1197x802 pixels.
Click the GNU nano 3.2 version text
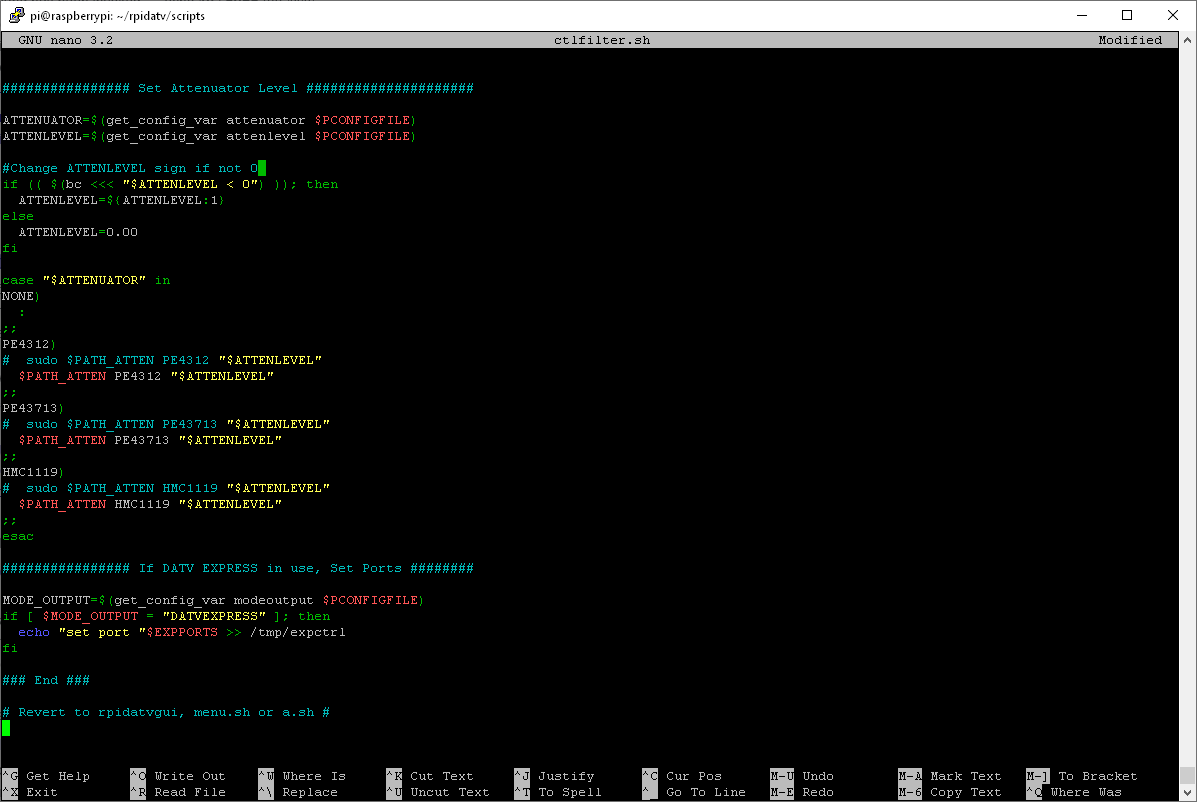66,40
